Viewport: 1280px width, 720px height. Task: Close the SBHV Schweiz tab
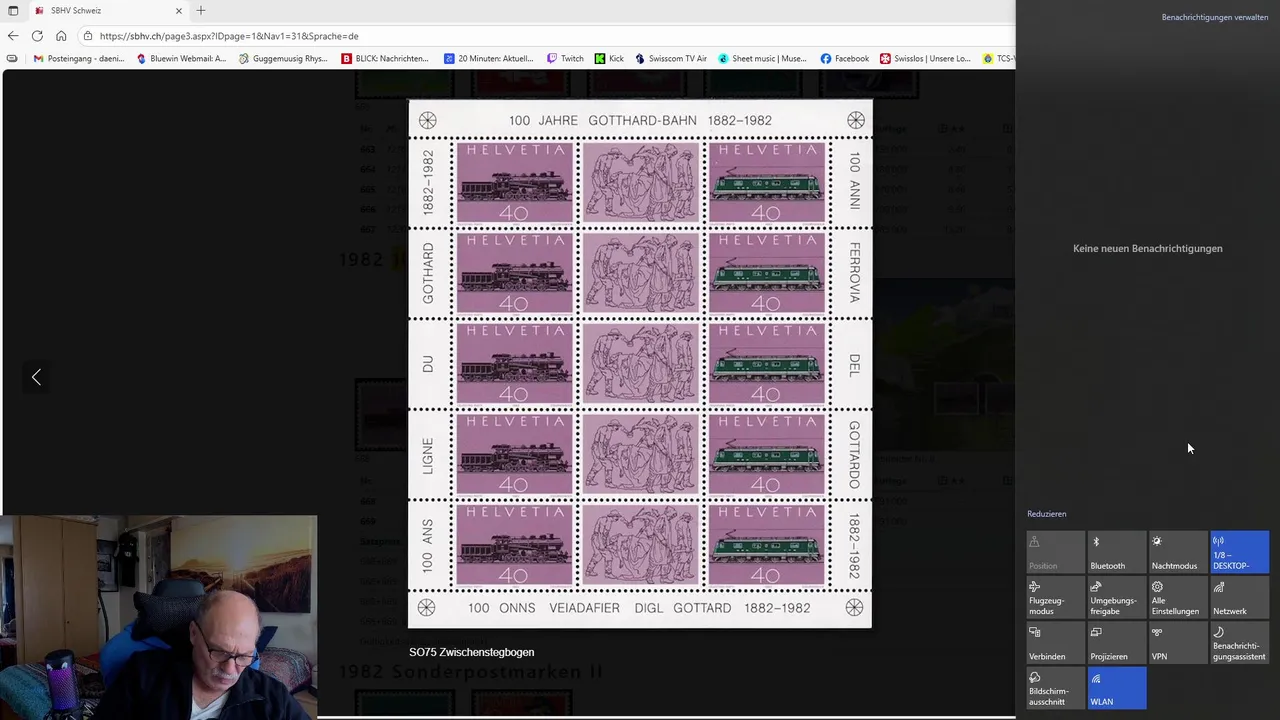click(x=179, y=10)
